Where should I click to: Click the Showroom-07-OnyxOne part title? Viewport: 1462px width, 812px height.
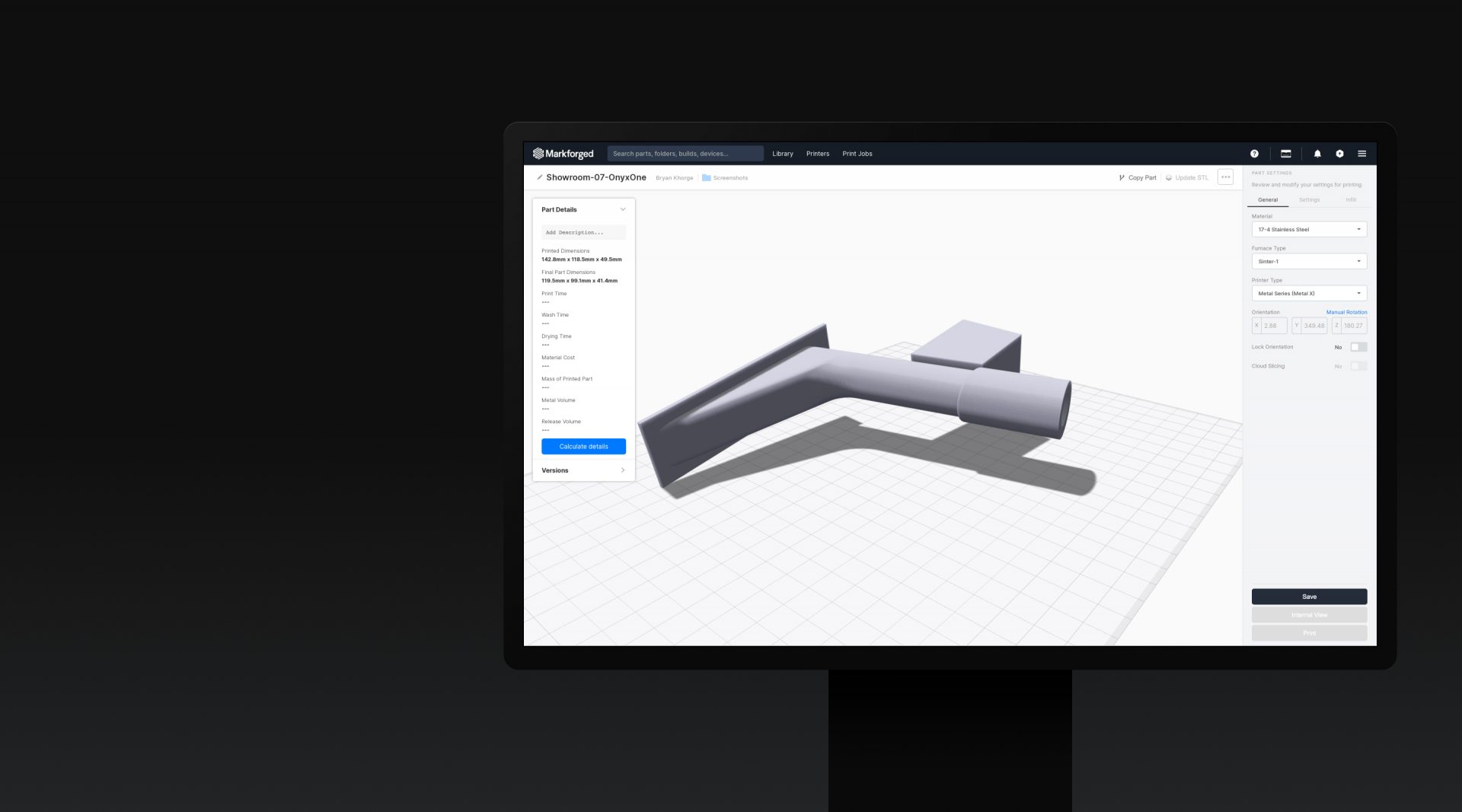[x=596, y=177]
